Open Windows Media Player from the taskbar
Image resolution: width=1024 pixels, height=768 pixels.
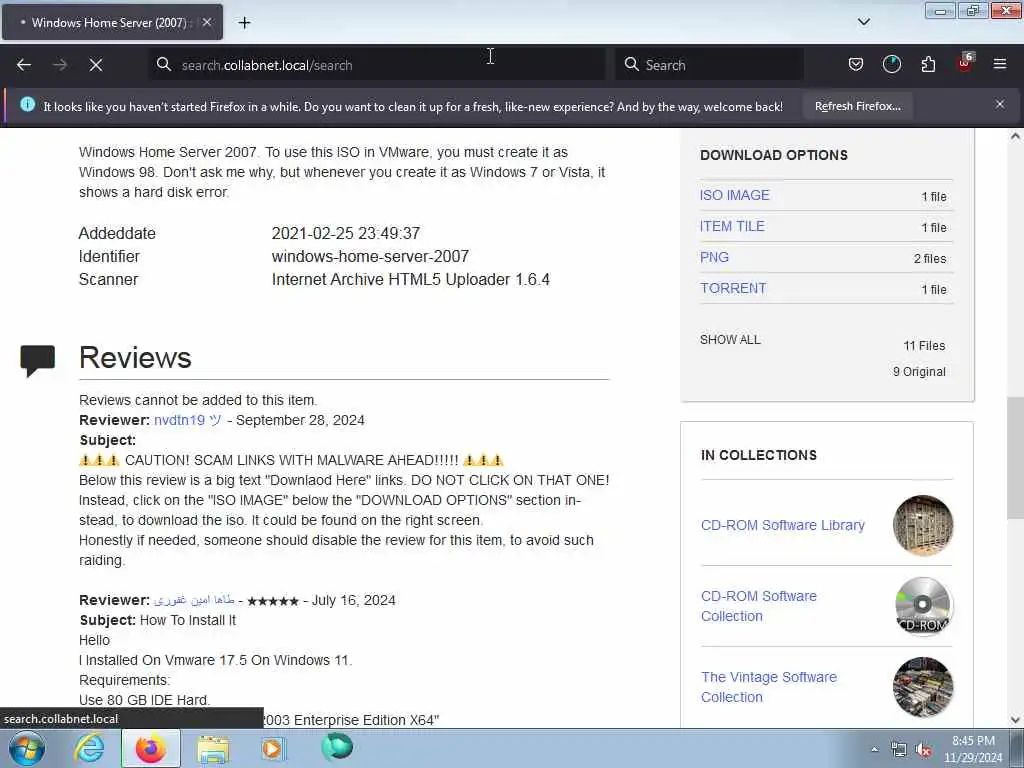[273, 748]
